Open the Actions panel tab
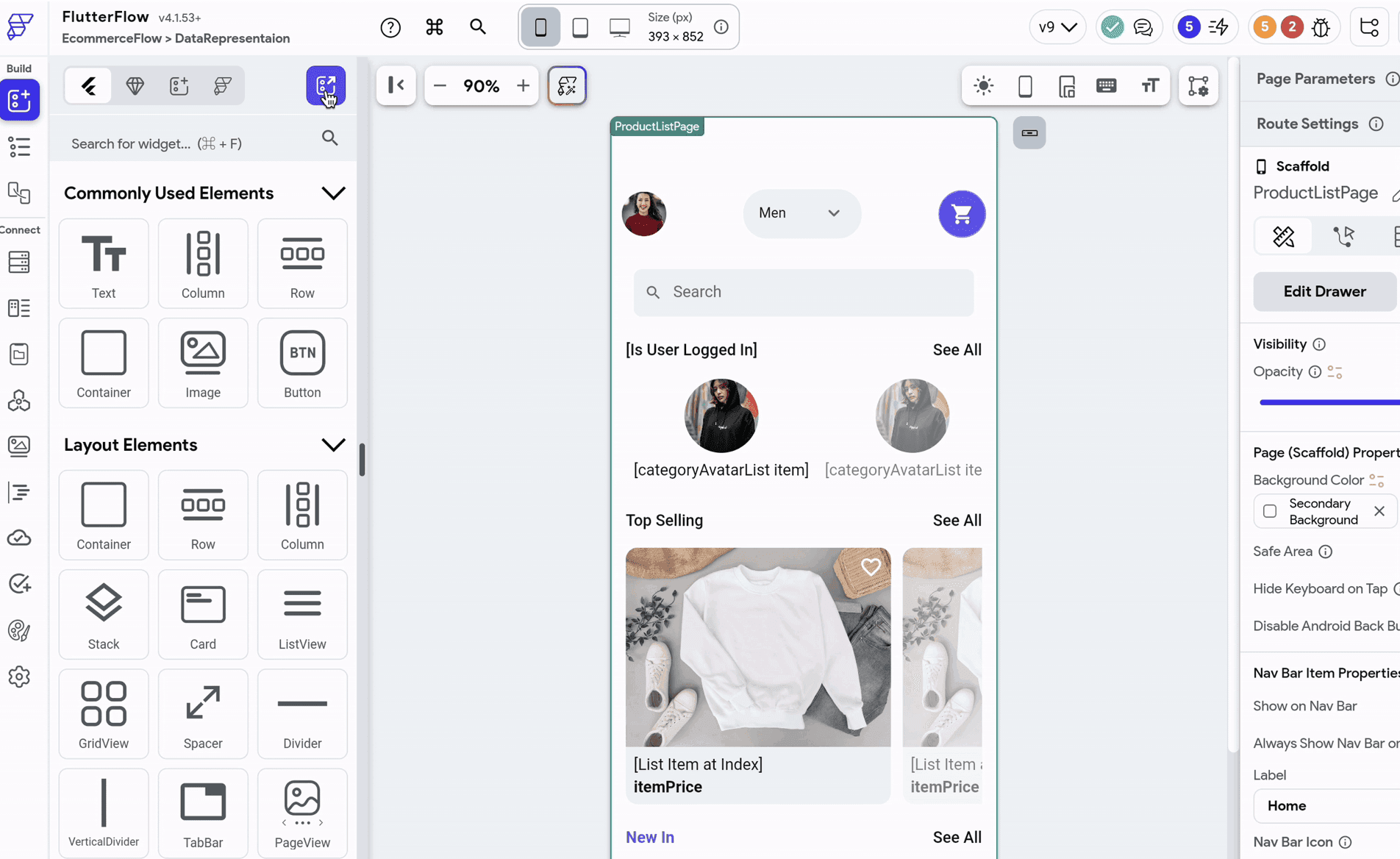 [x=1343, y=236]
